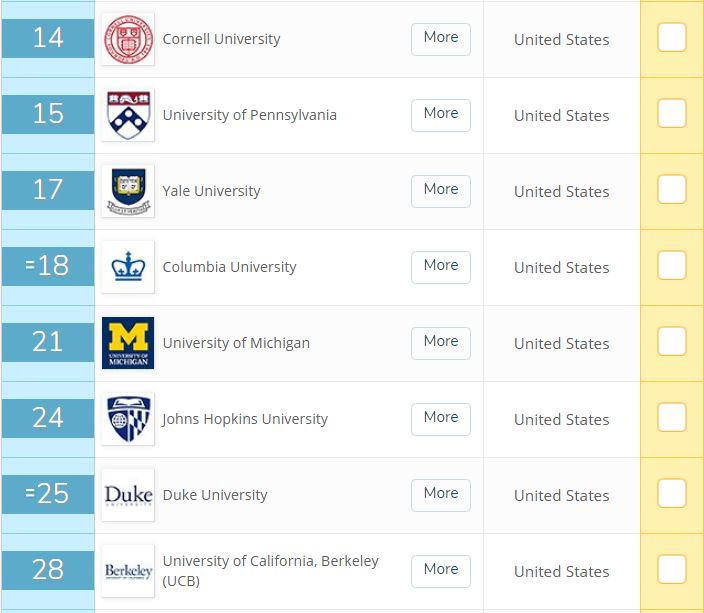Open the Johns Hopkins University name link
The width and height of the screenshot is (704, 613).
click(245, 419)
